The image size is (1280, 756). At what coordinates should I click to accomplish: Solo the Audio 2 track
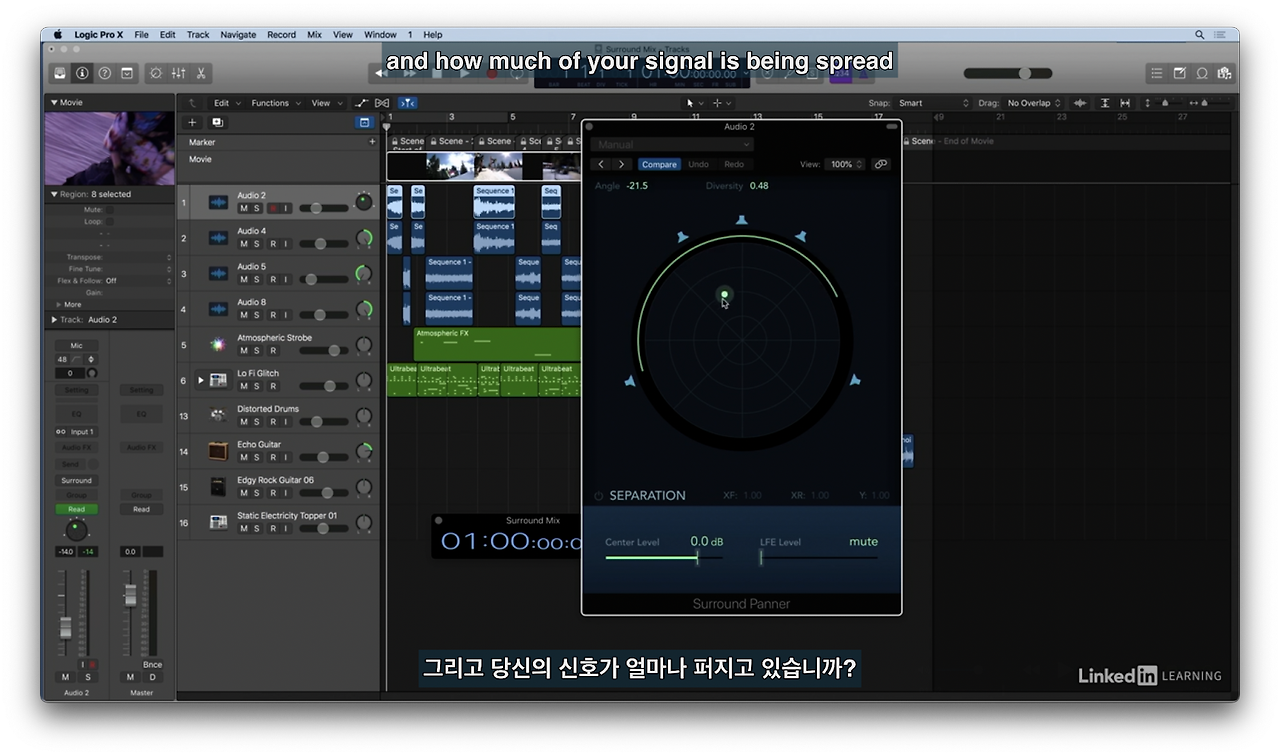click(x=257, y=208)
